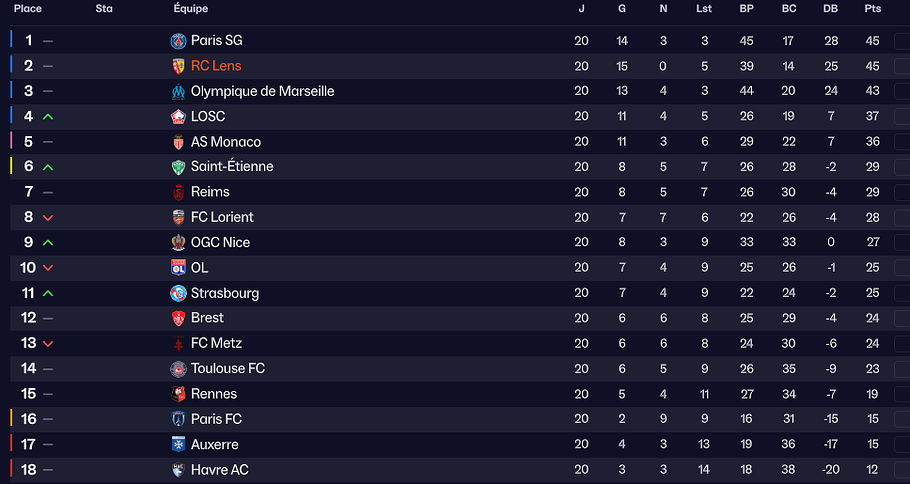Click the Paris SG club crest
910x484 pixels.
[179, 41]
